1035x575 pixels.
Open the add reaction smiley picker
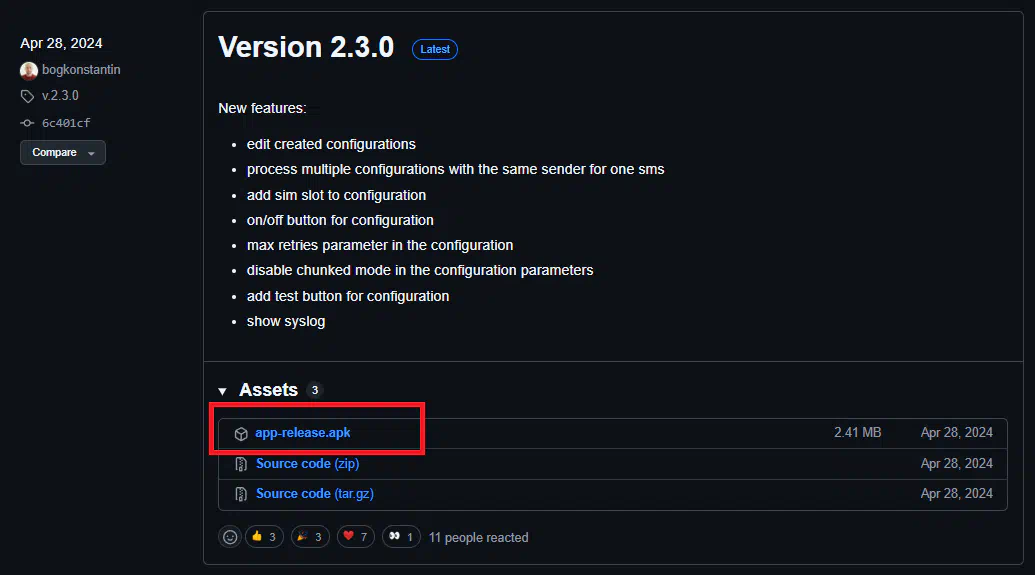(230, 537)
